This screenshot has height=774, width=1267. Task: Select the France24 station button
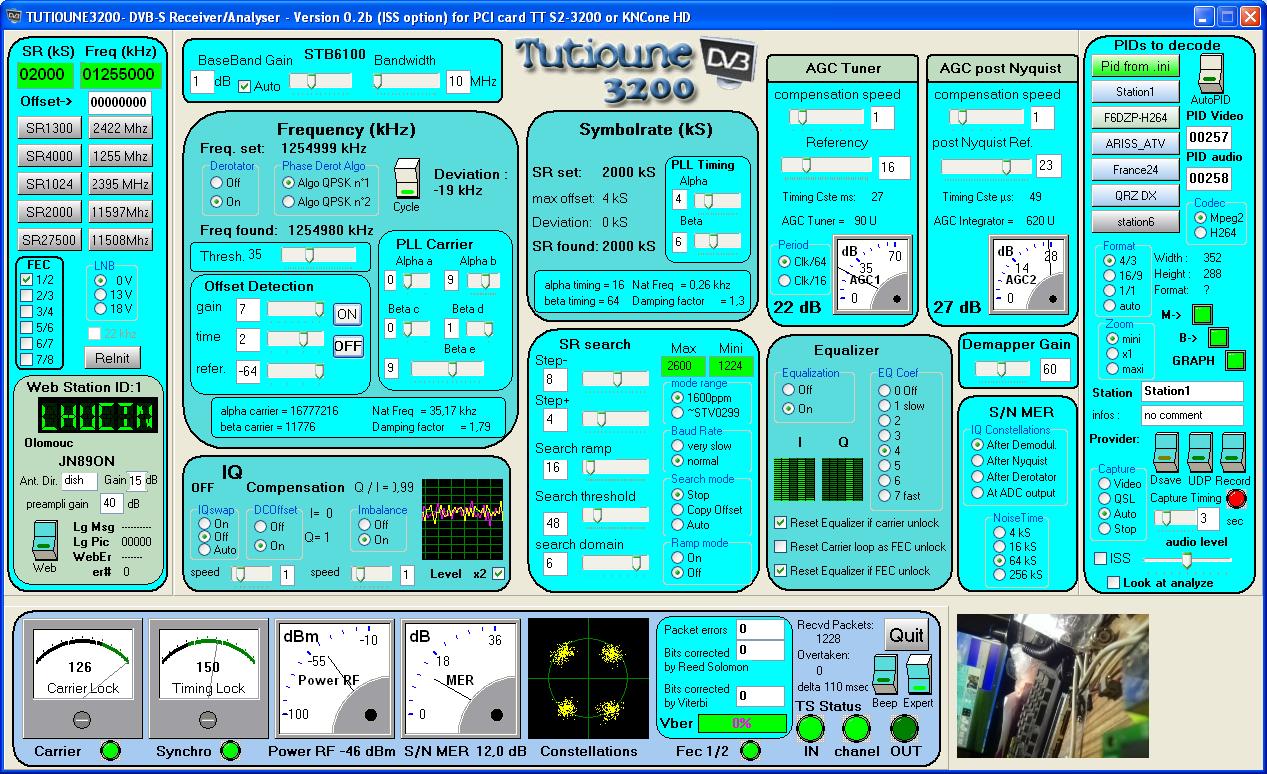coord(1136,169)
